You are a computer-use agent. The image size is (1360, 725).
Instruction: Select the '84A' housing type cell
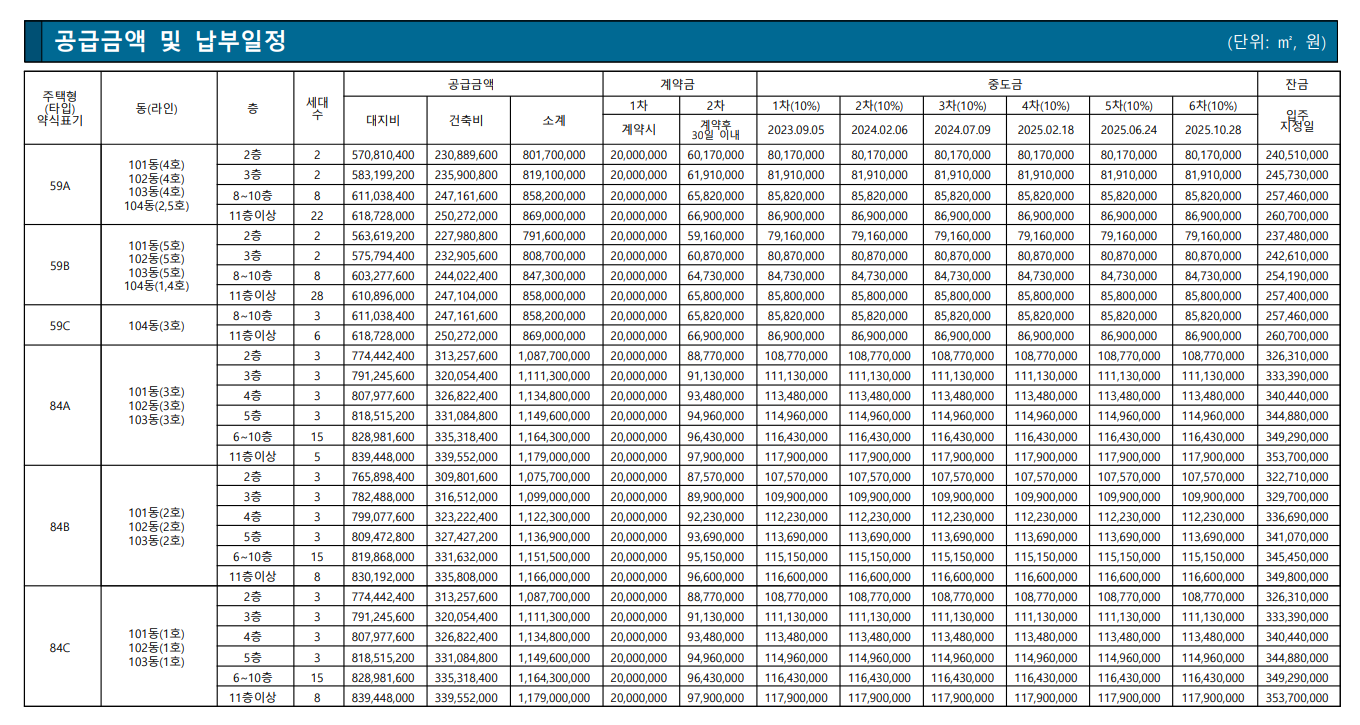click(x=62, y=406)
